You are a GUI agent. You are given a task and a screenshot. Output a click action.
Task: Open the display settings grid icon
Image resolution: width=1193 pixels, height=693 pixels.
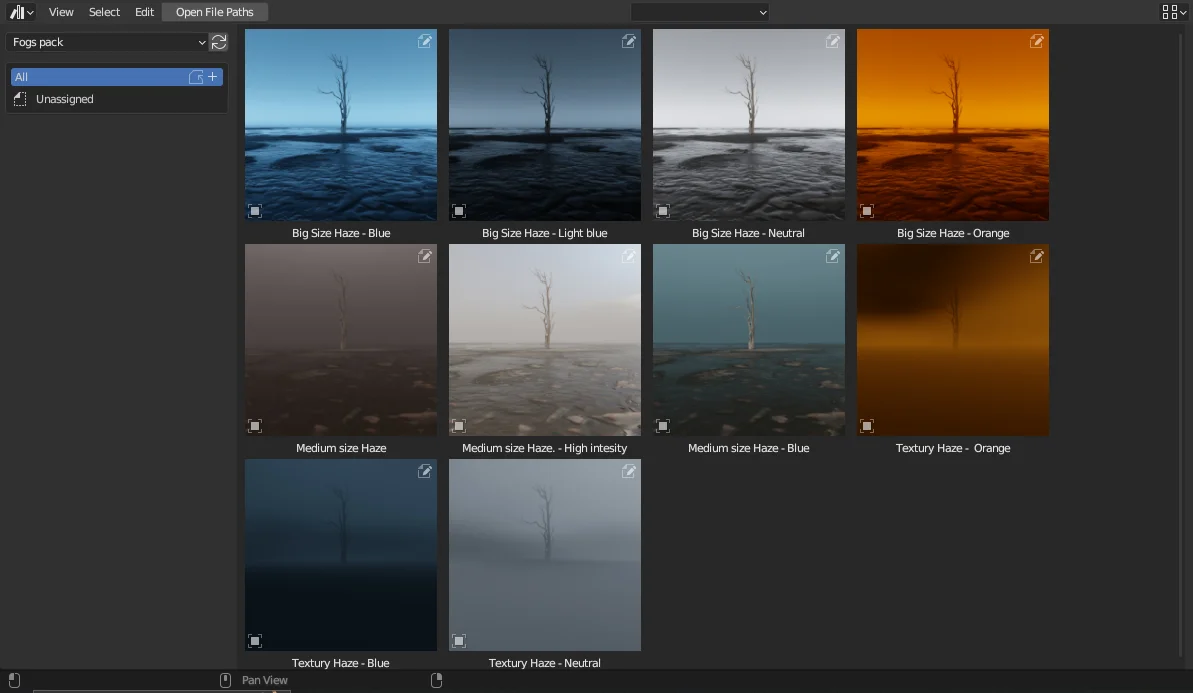tap(1168, 12)
